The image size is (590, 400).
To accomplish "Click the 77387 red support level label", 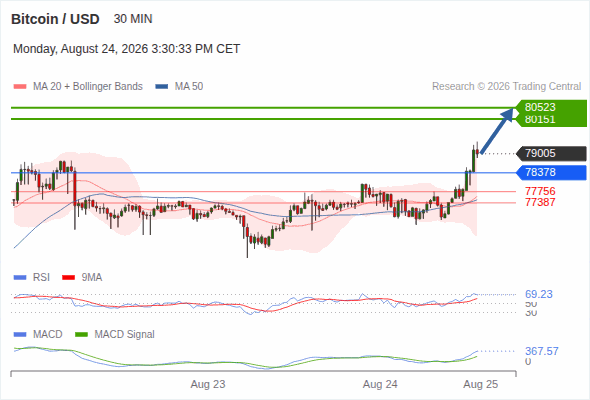I will point(540,202).
